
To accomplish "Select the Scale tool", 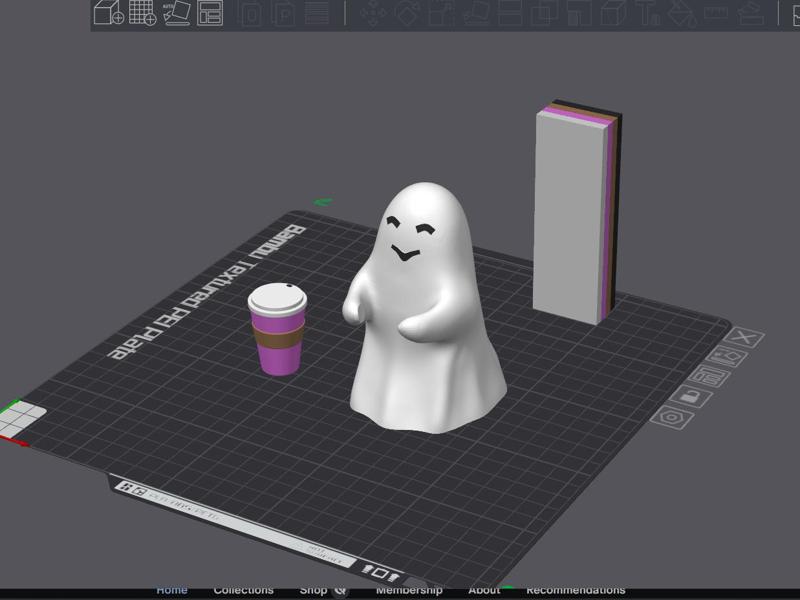I will (x=442, y=13).
